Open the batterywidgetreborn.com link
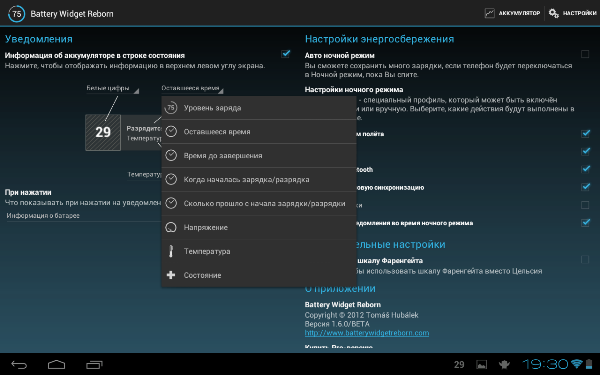Screen dimensions: 600x375 tap(367, 333)
